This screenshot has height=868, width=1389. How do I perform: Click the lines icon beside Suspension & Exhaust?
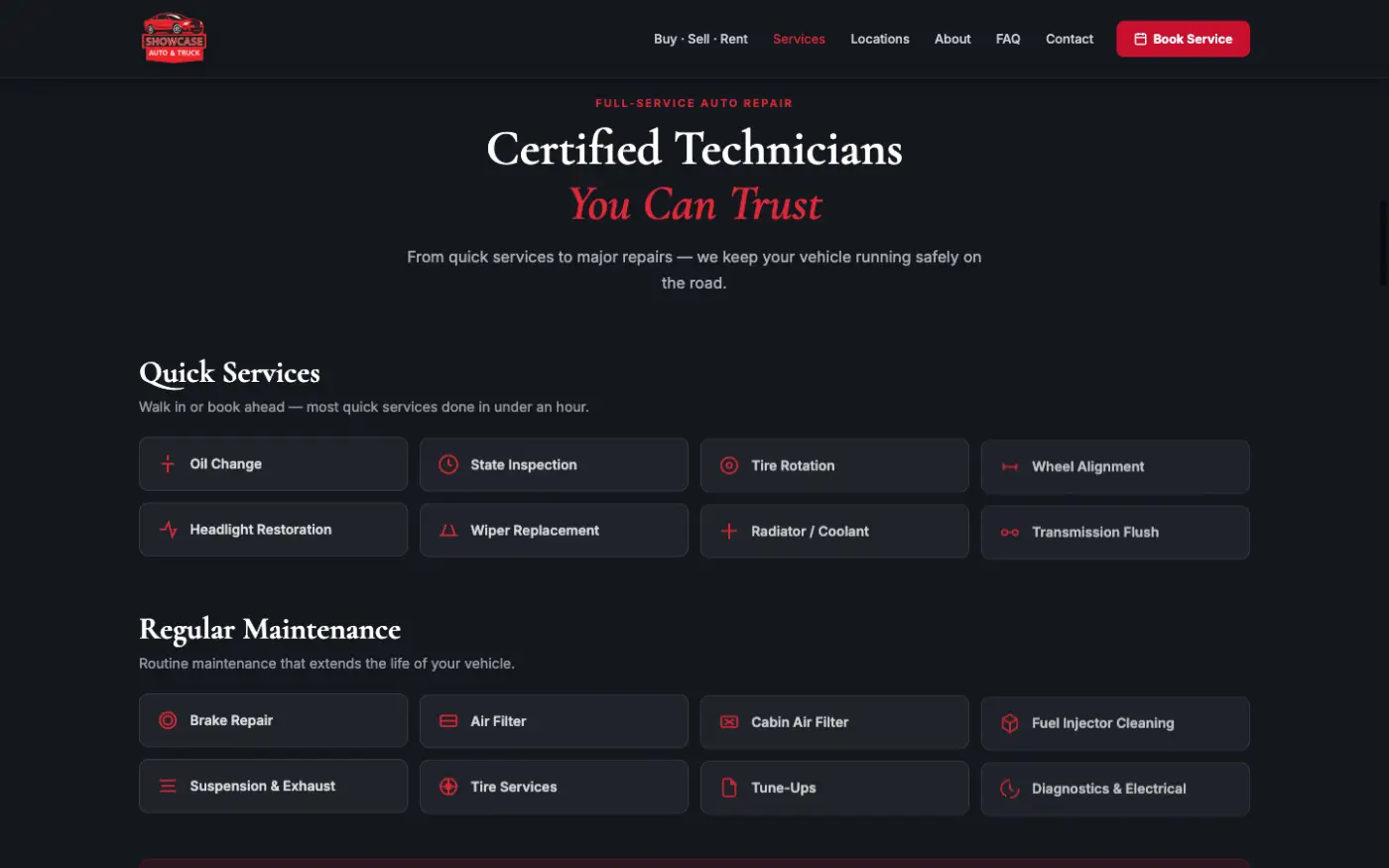pyautogui.click(x=169, y=786)
